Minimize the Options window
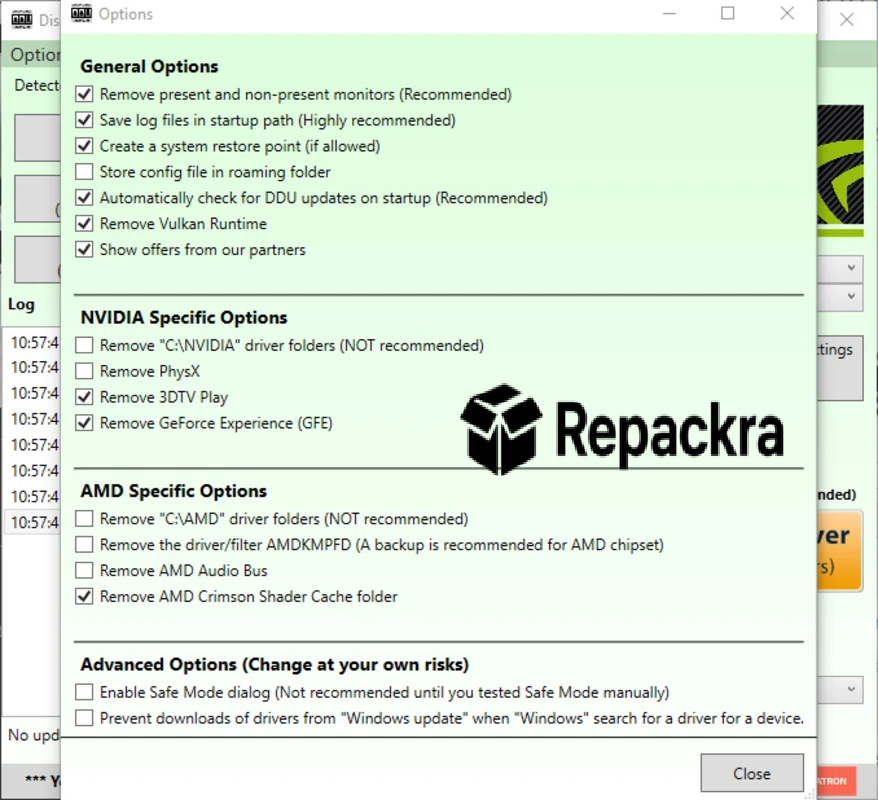 [669, 13]
